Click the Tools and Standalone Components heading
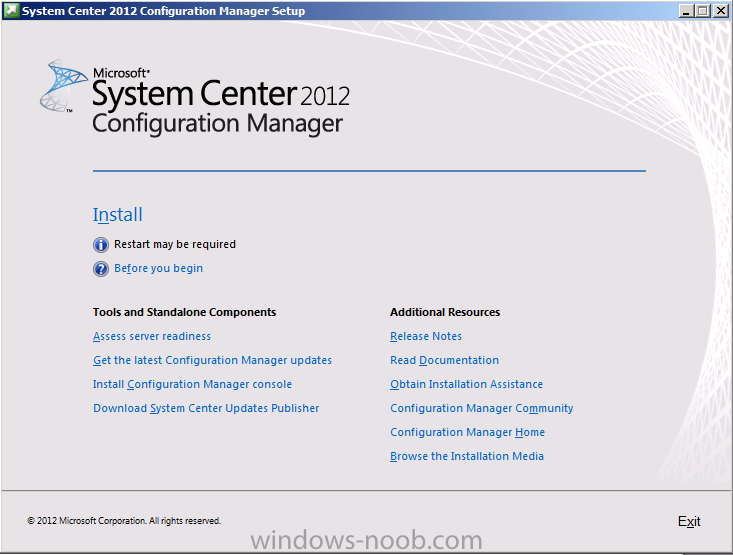This screenshot has height=555, width=733. (x=184, y=312)
